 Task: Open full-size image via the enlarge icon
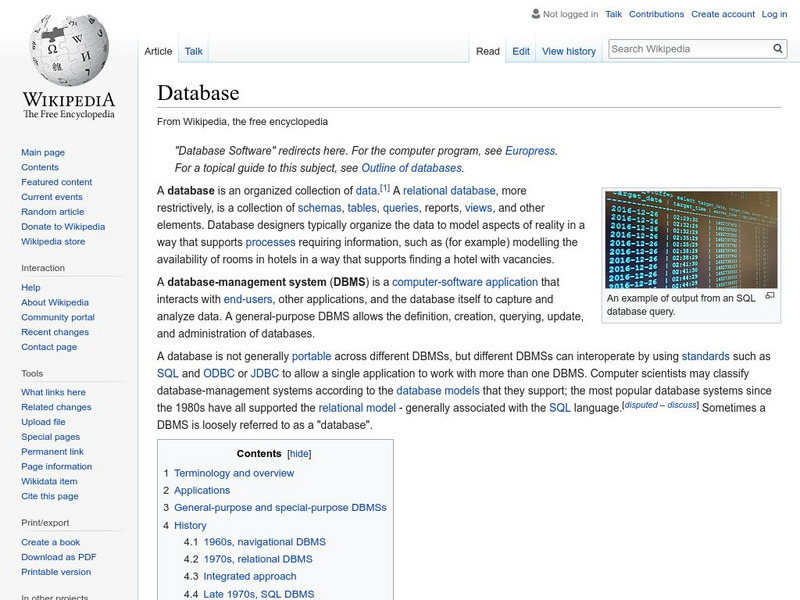point(768,294)
